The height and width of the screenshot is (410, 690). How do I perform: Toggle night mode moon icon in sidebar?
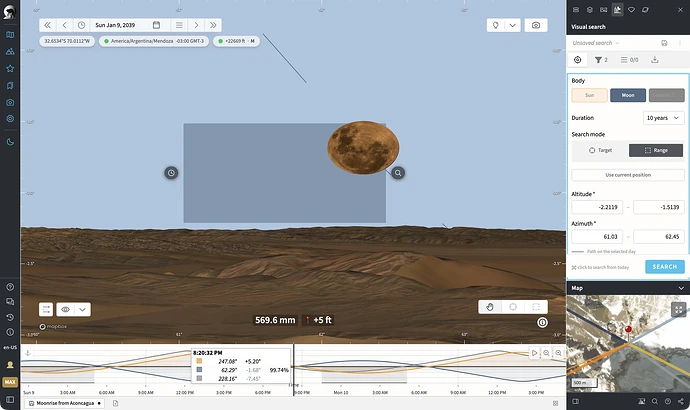10,142
